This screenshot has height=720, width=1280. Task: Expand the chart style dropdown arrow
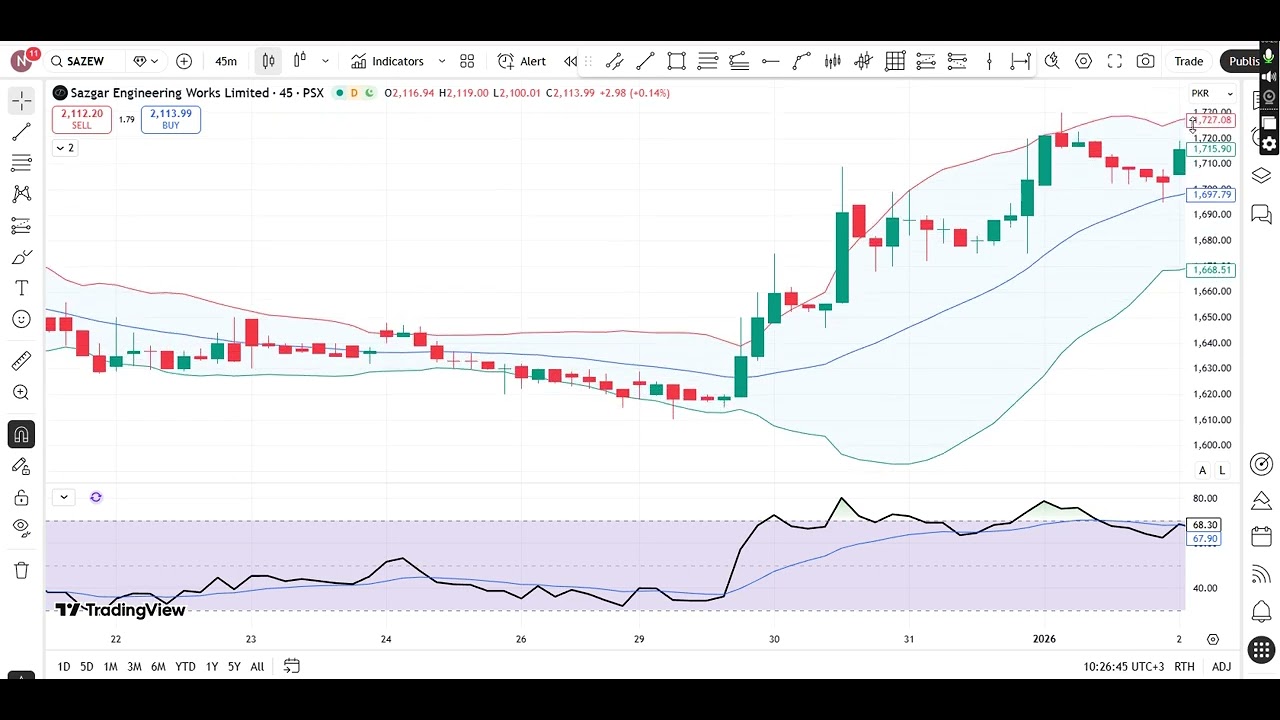coord(325,61)
